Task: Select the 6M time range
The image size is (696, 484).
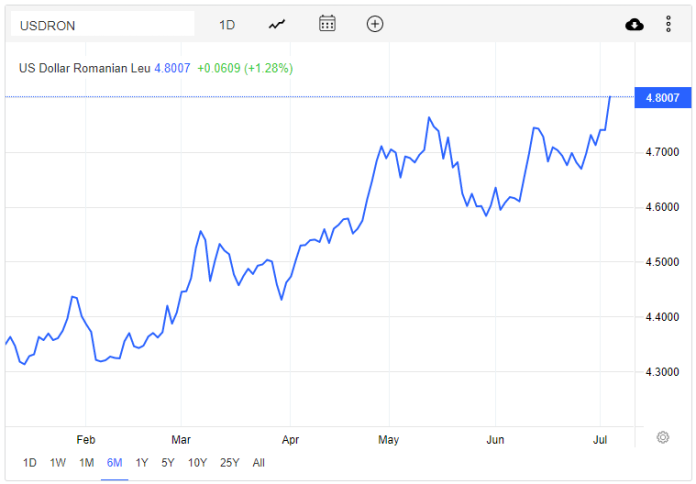Action: 114,462
